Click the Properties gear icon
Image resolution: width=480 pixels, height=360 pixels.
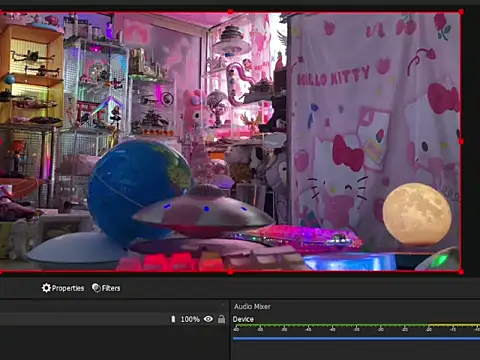tap(46, 288)
